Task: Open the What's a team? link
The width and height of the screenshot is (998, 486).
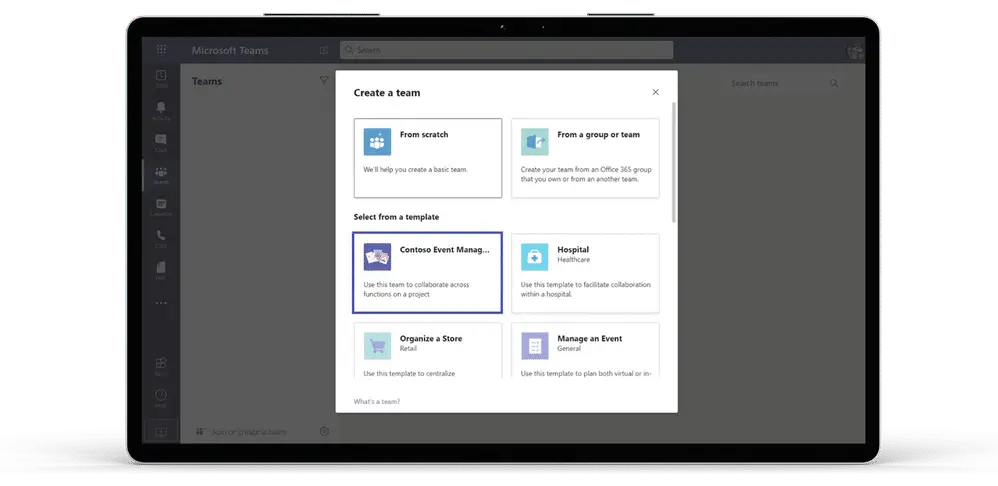Action: click(x=377, y=401)
